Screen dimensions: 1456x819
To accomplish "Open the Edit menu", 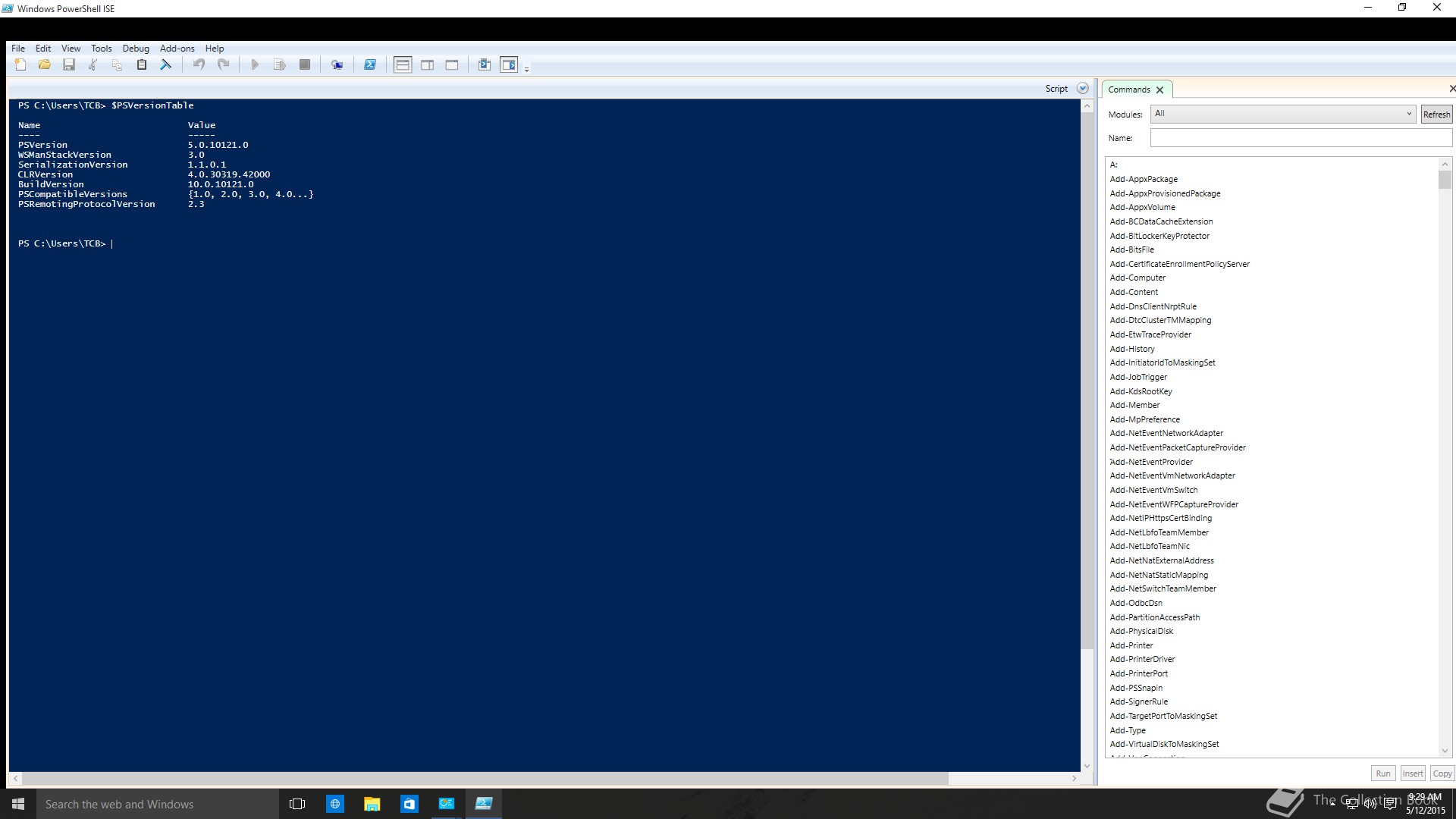I will coord(43,49).
